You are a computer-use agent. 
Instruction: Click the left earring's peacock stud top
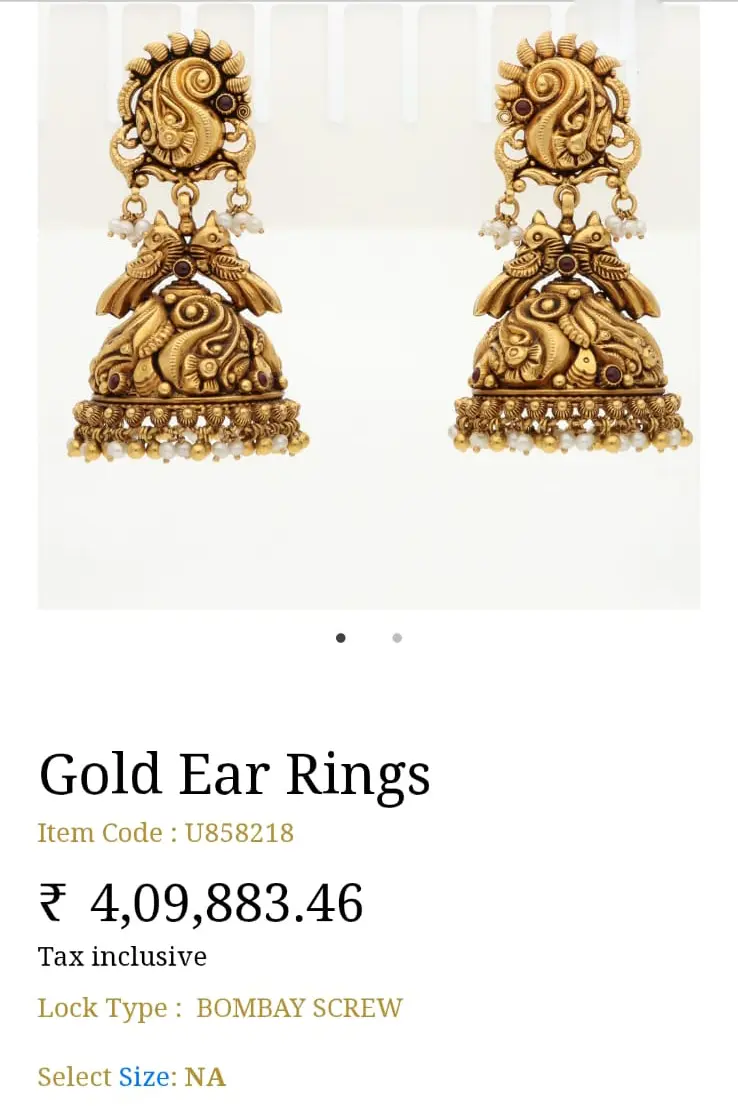point(182,106)
